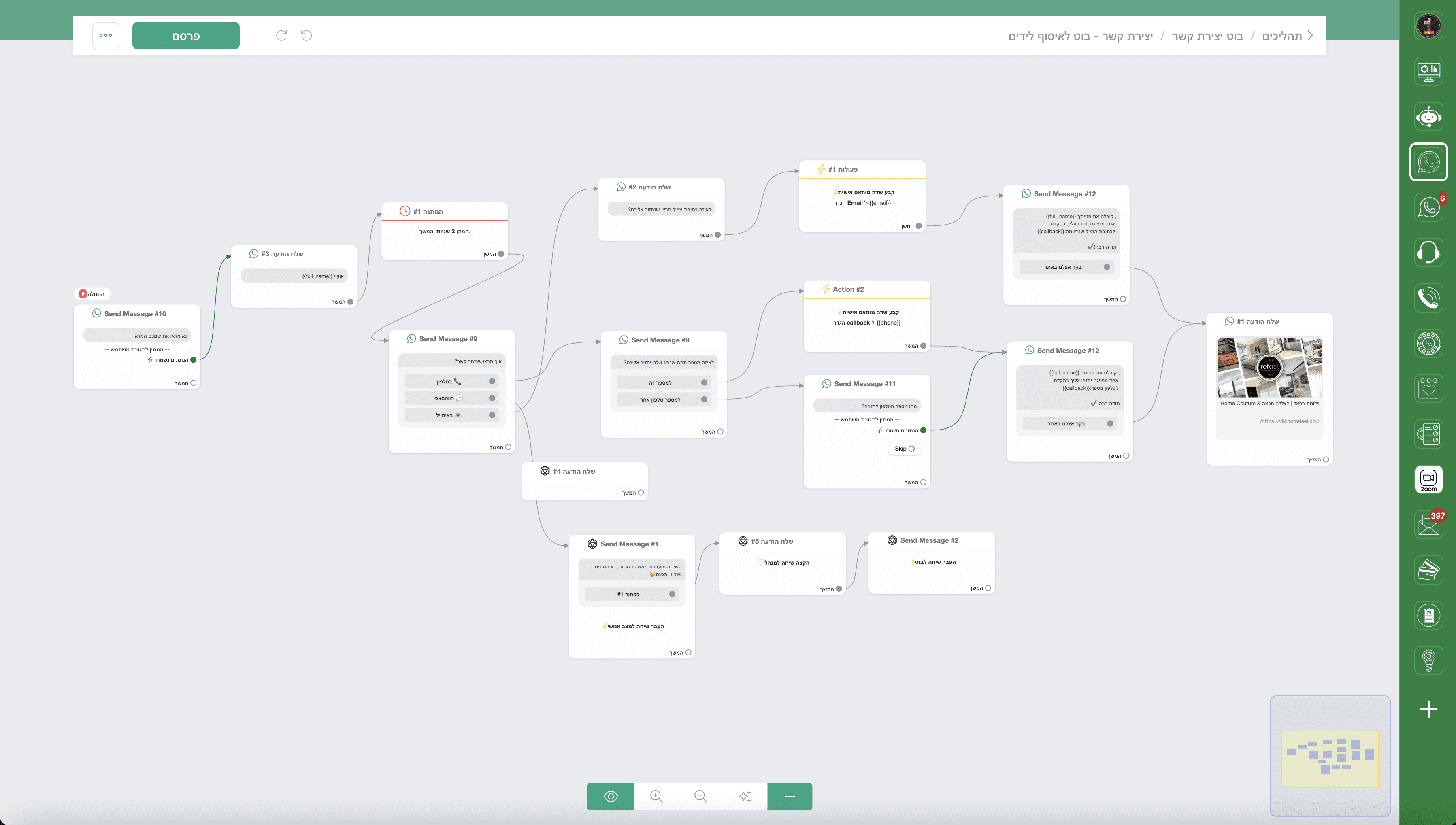The image size is (1456, 825).
Task: Go to תהליכים breadcrumb
Action: [x=1281, y=36]
